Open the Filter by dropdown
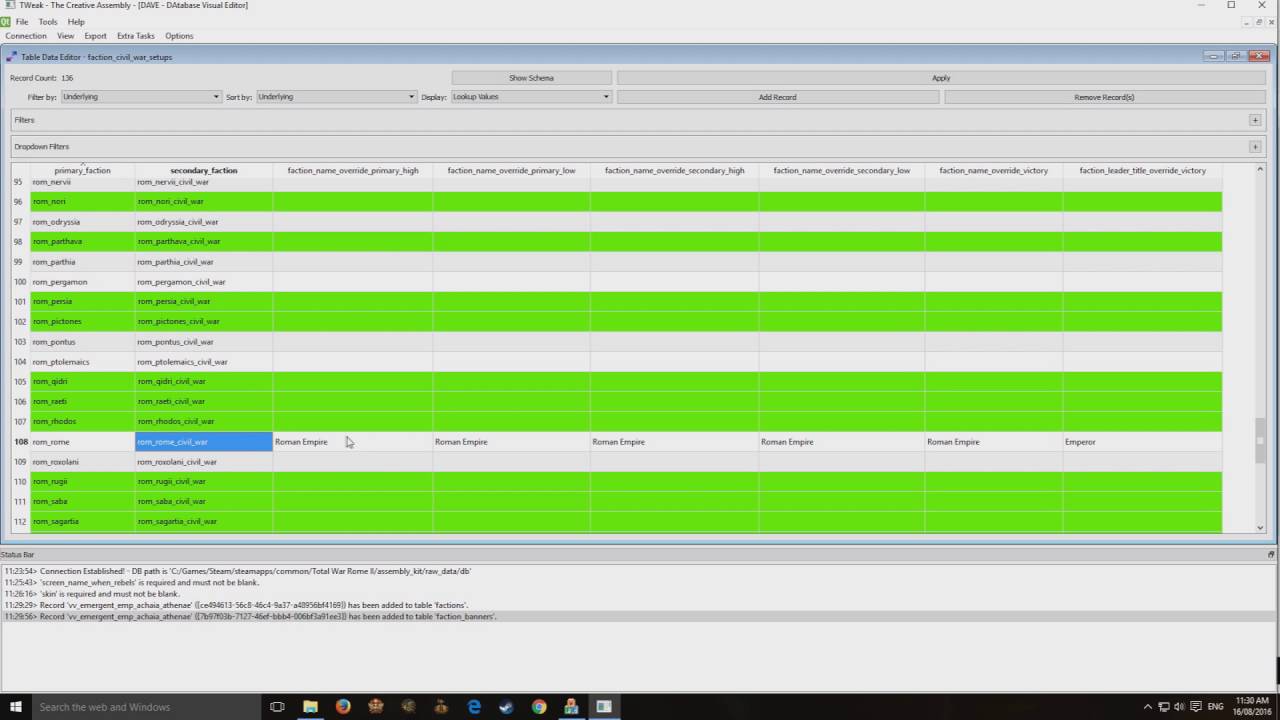Screen dimensions: 1280x720 (141, 97)
